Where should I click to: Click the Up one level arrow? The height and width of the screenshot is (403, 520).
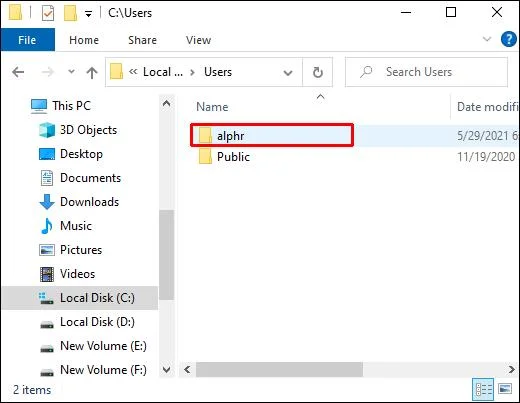click(92, 72)
